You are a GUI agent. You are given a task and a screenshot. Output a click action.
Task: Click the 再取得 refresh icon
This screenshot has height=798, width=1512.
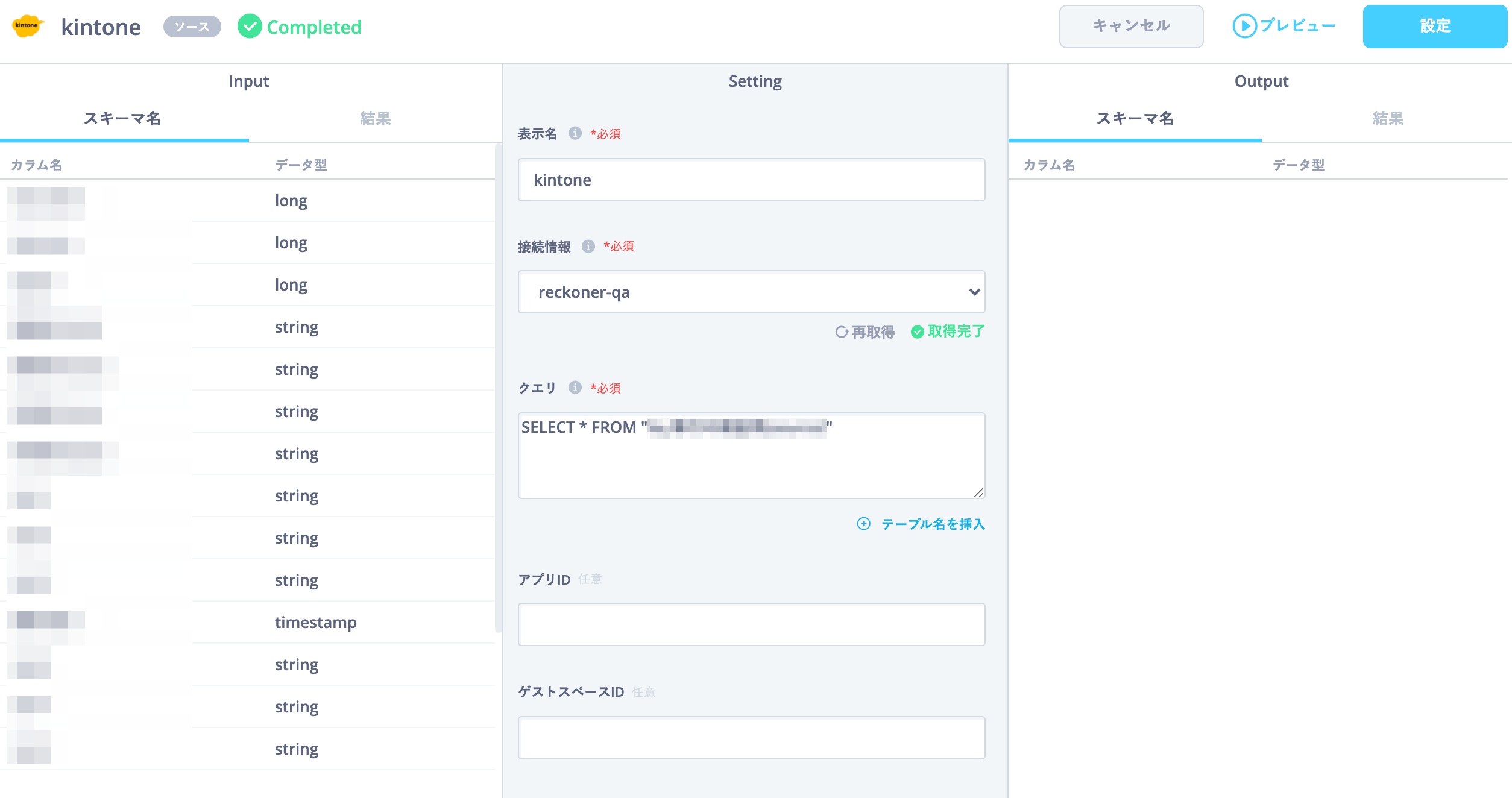click(x=842, y=332)
